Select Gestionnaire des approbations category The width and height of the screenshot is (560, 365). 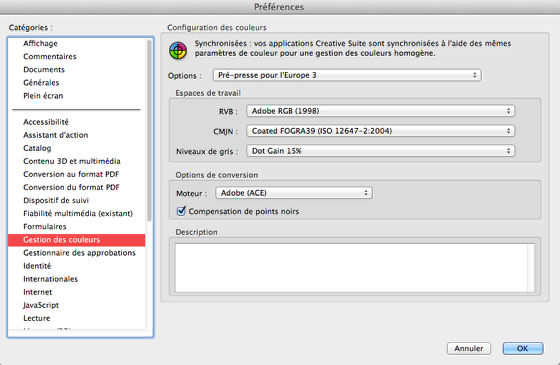tap(76, 253)
